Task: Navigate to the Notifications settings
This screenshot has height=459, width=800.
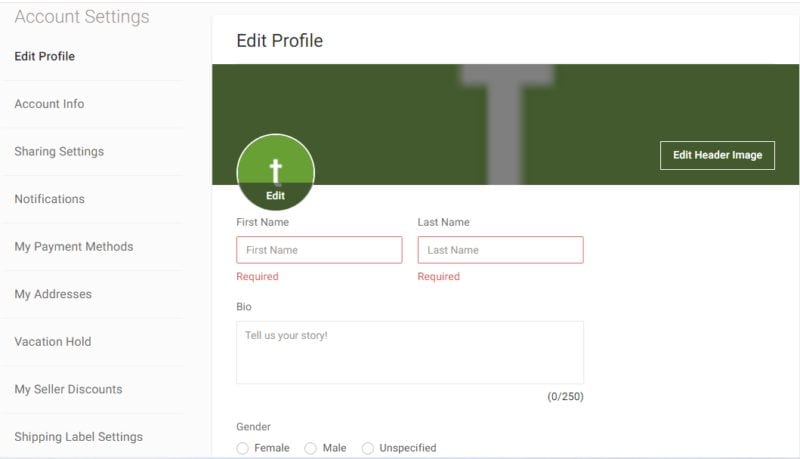Action: 49,199
